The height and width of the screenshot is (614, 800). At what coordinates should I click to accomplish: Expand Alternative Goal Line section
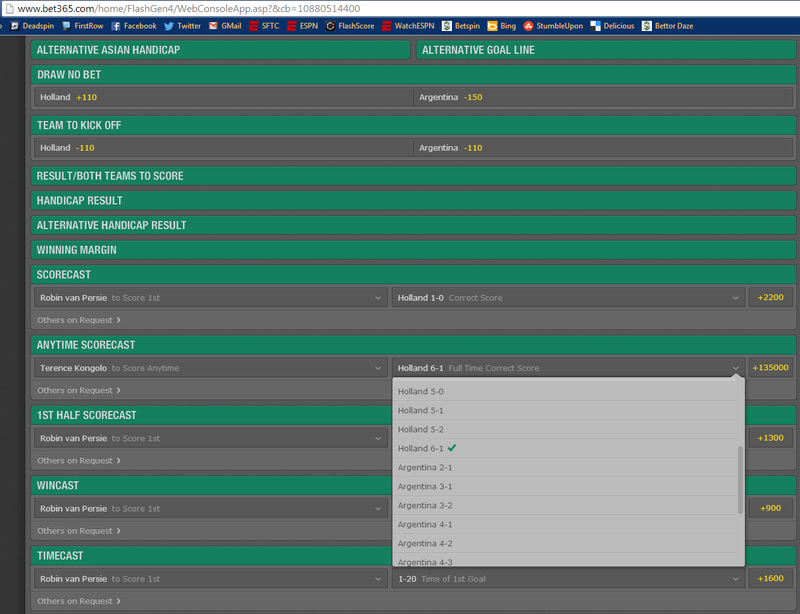point(606,50)
